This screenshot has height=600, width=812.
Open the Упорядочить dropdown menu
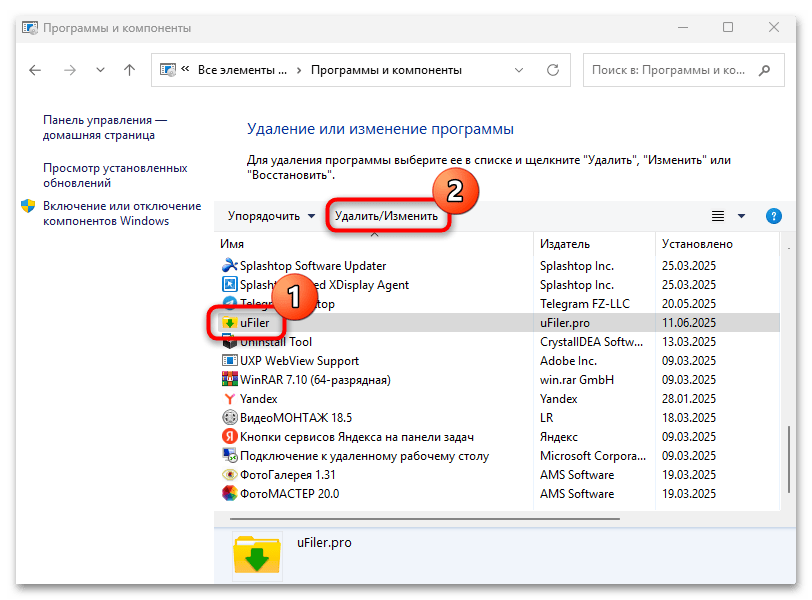pyautogui.click(x=271, y=216)
